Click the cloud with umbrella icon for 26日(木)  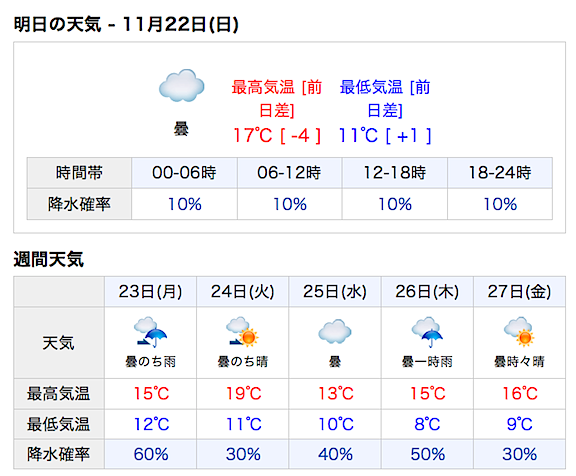coord(427,332)
